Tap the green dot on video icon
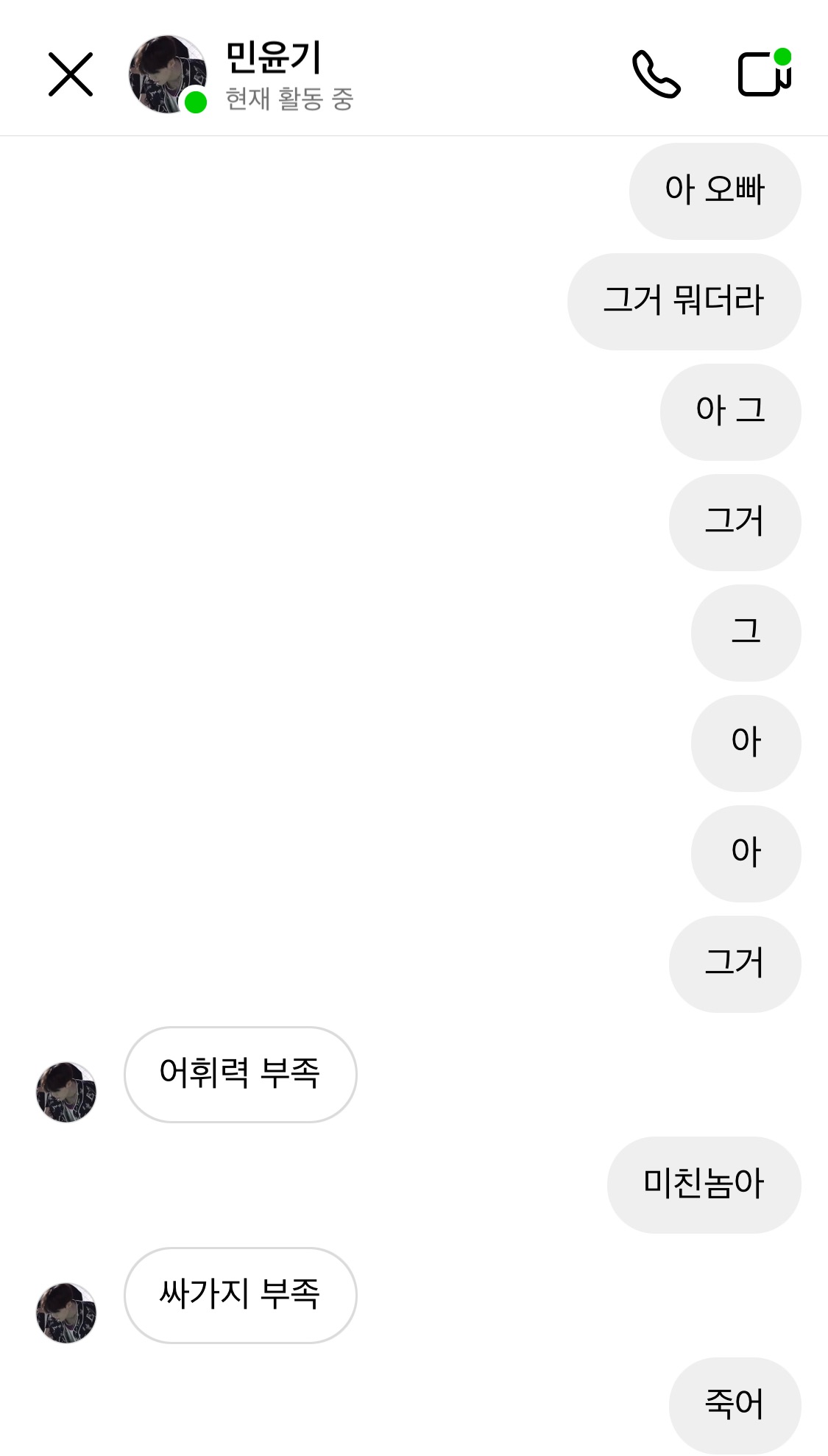The height and width of the screenshot is (1456, 828). [782, 57]
